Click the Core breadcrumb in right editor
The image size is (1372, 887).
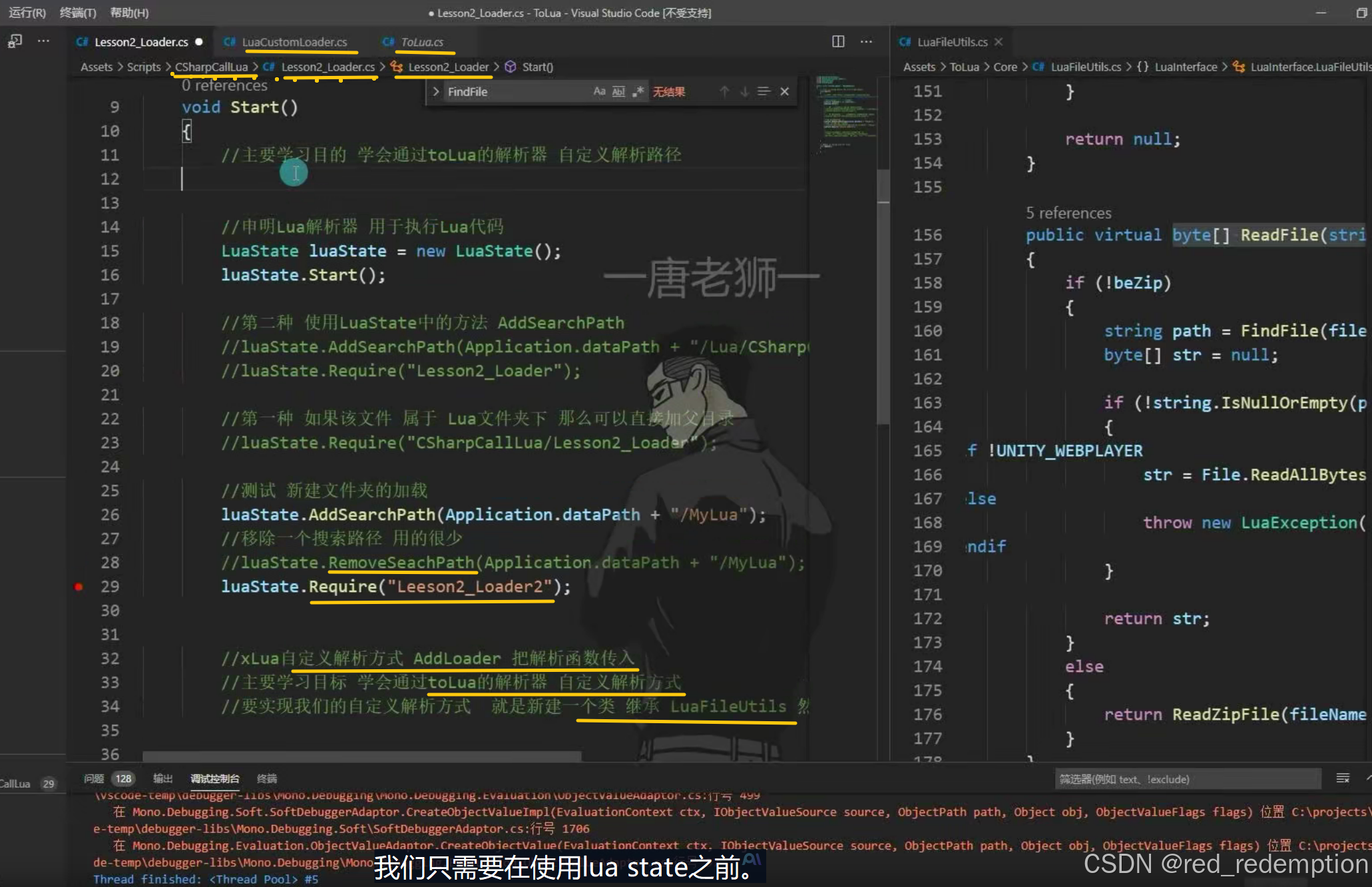tap(1005, 67)
